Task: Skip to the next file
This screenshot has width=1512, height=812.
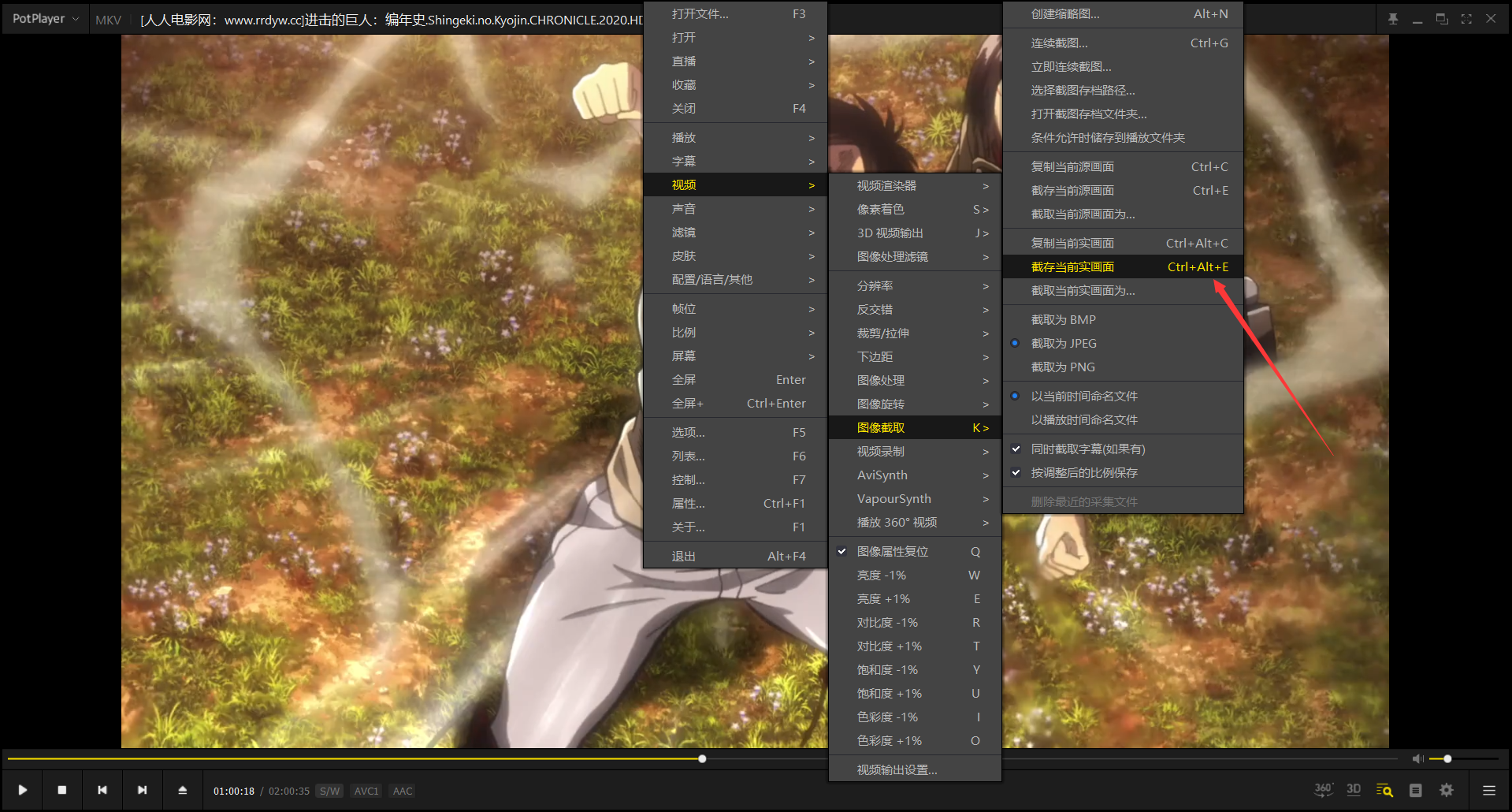Action: [142, 790]
